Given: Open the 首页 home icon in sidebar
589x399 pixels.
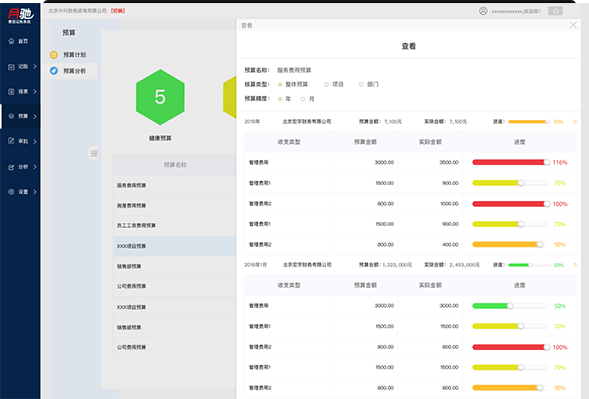Looking at the screenshot, I should click(11, 41).
